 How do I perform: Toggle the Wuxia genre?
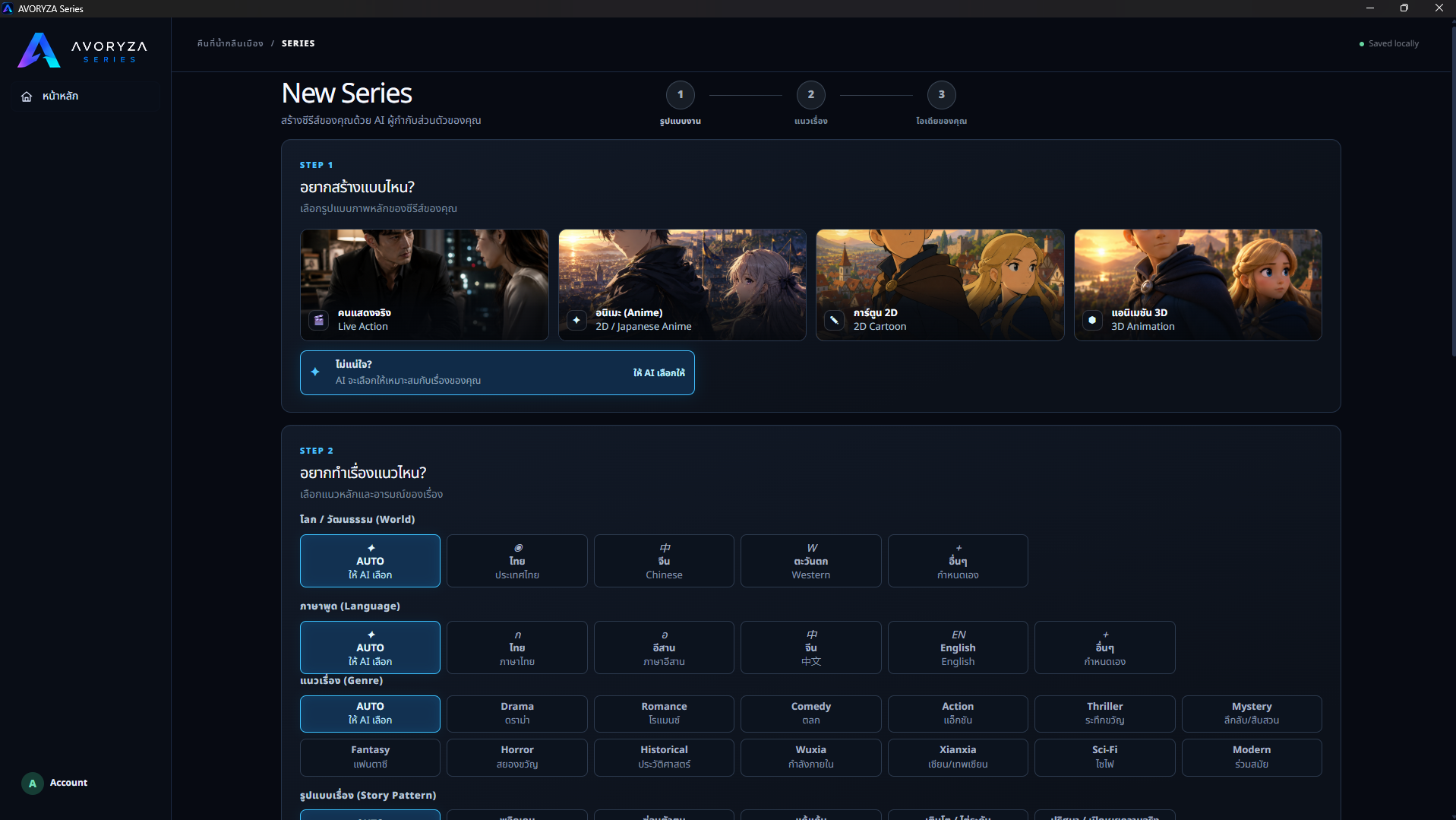coord(811,757)
